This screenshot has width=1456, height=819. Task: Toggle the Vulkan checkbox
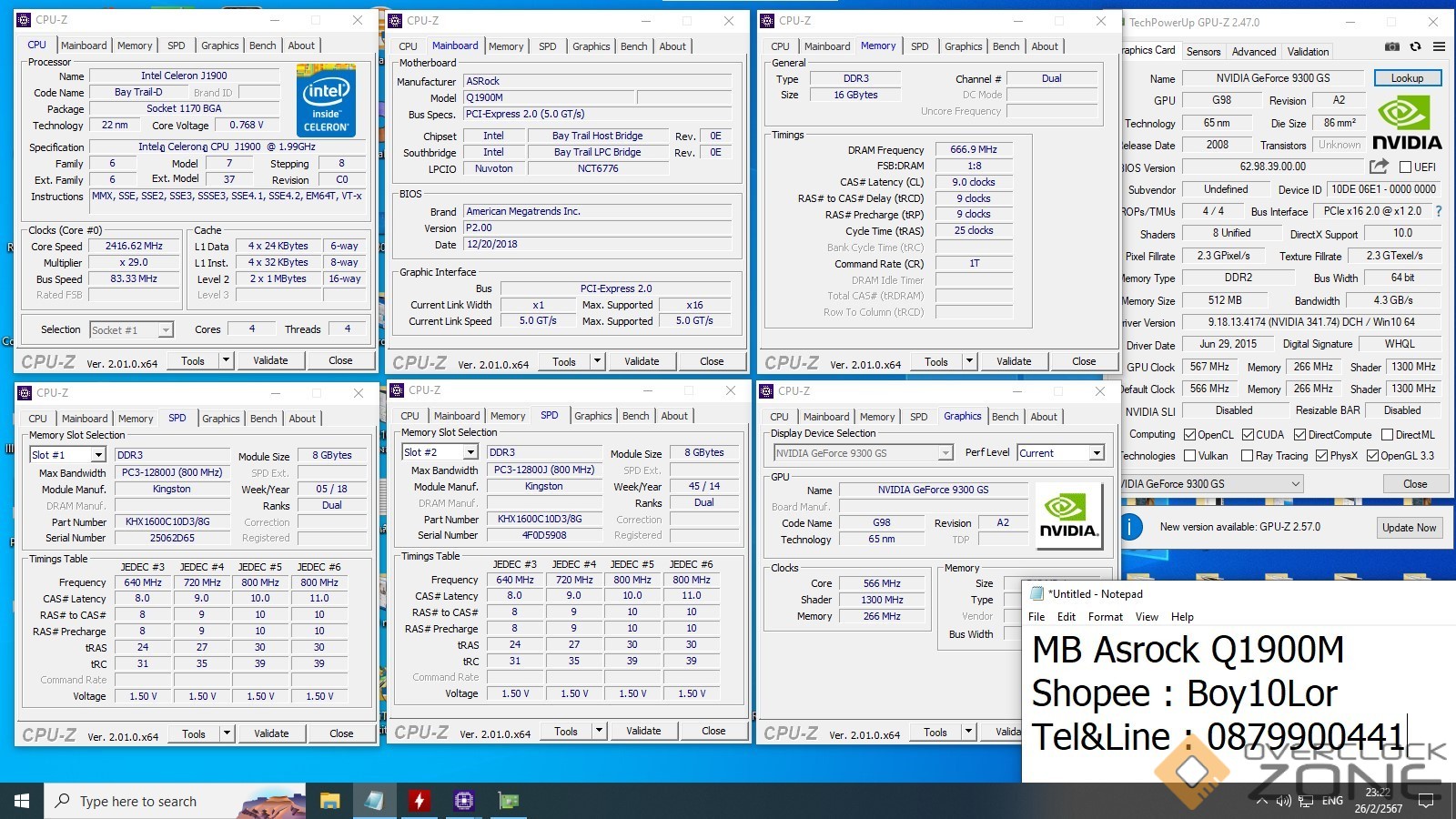1189,456
